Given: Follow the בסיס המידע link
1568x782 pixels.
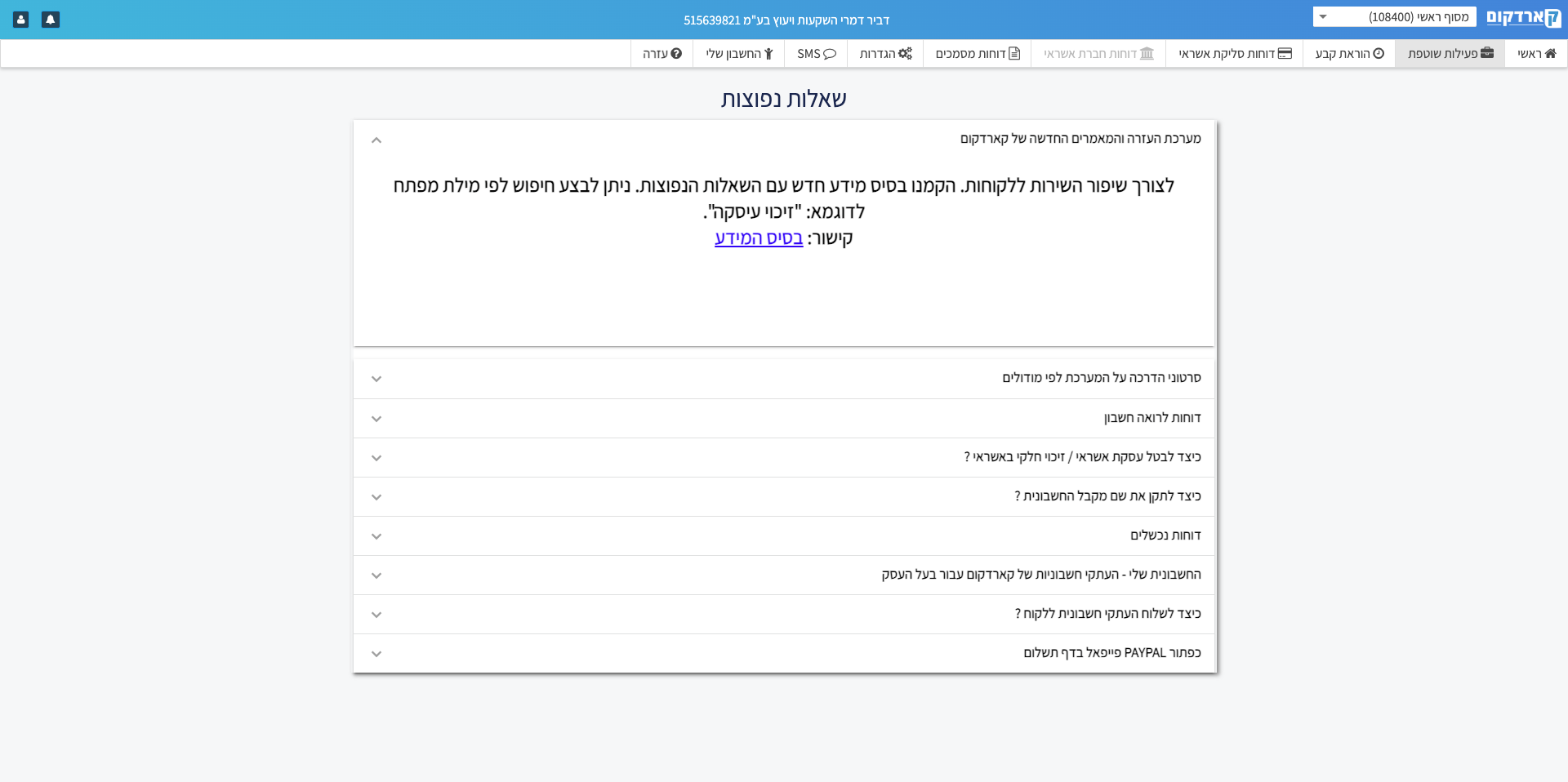Looking at the screenshot, I should 759,238.
